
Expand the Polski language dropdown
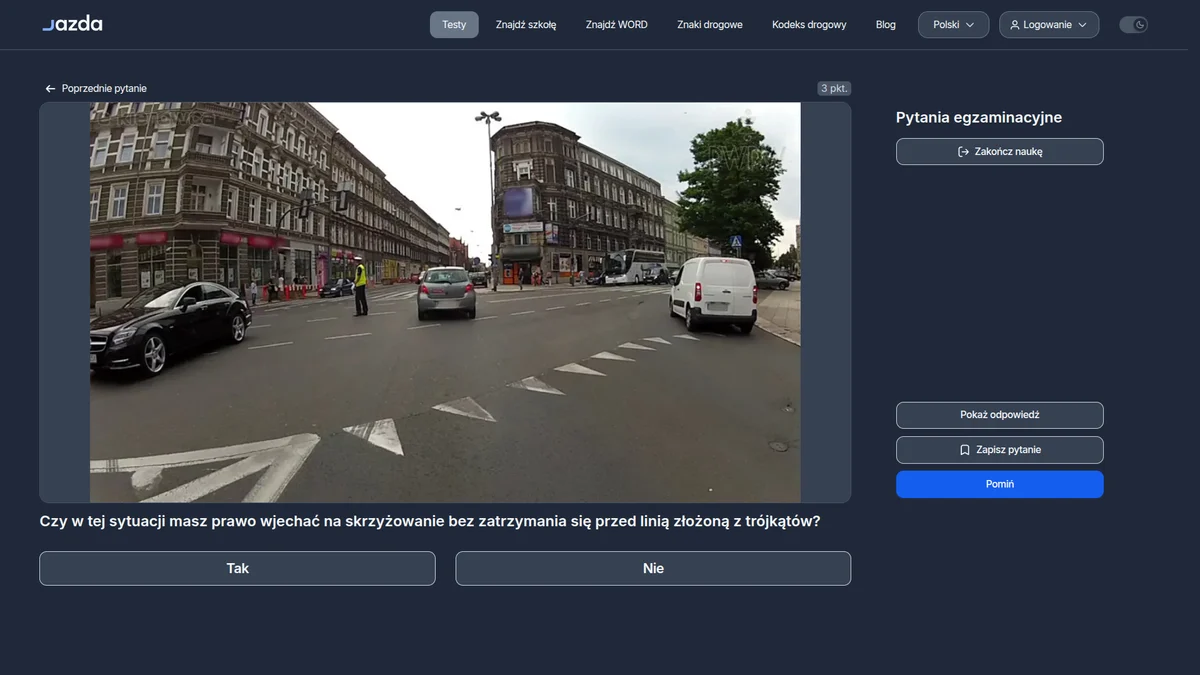click(x=954, y=25)
